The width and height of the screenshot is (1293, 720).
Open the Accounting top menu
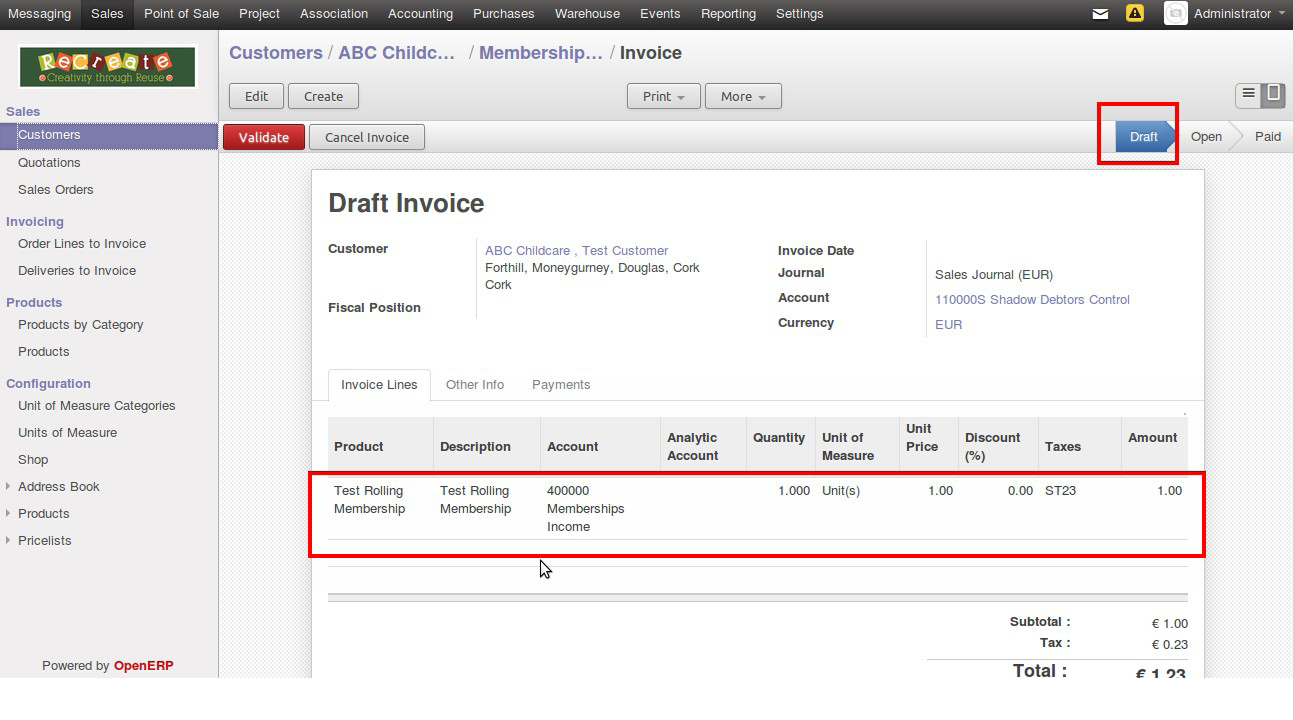tap(420, 14)
